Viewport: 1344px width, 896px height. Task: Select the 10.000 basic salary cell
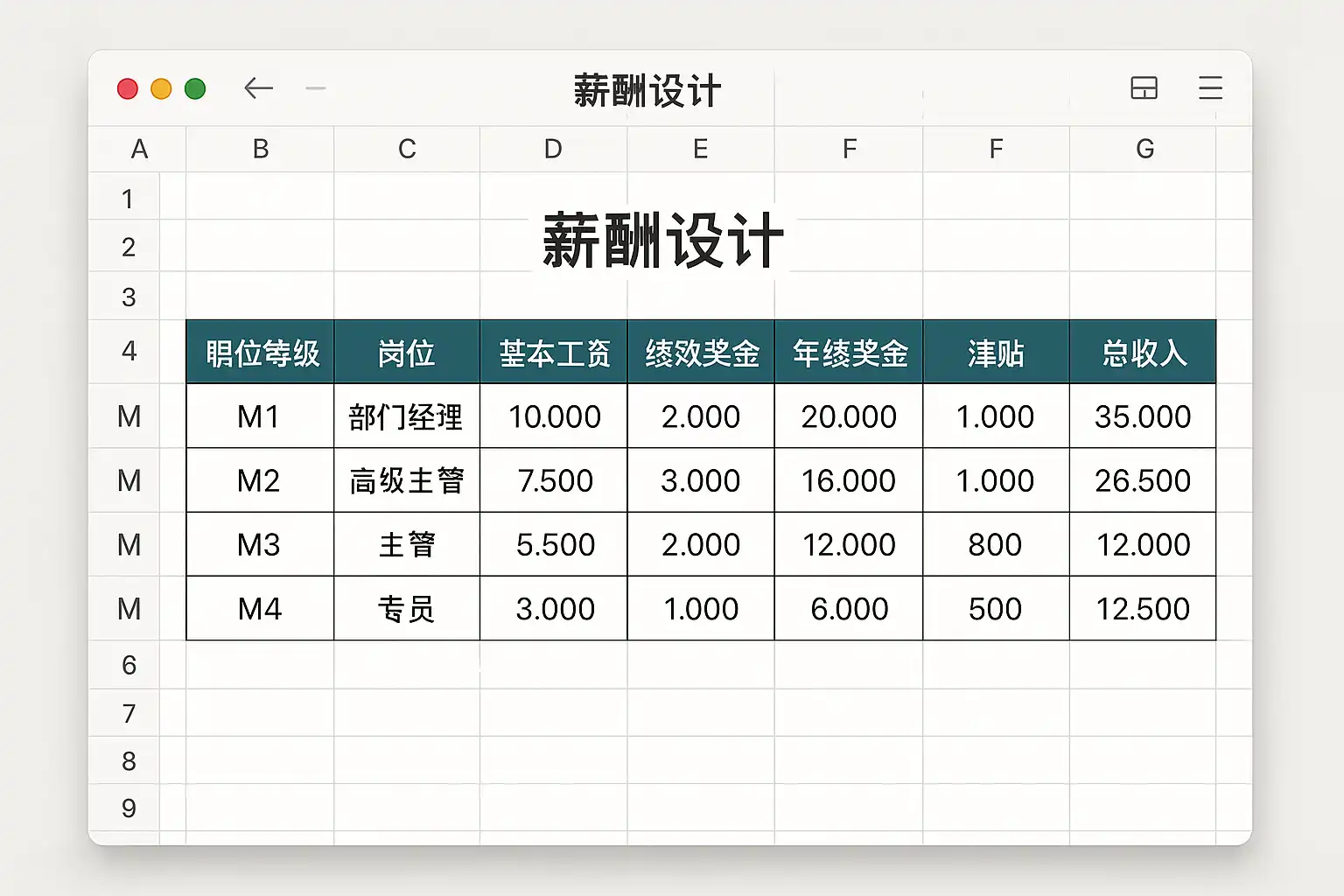tap(554, 416)
